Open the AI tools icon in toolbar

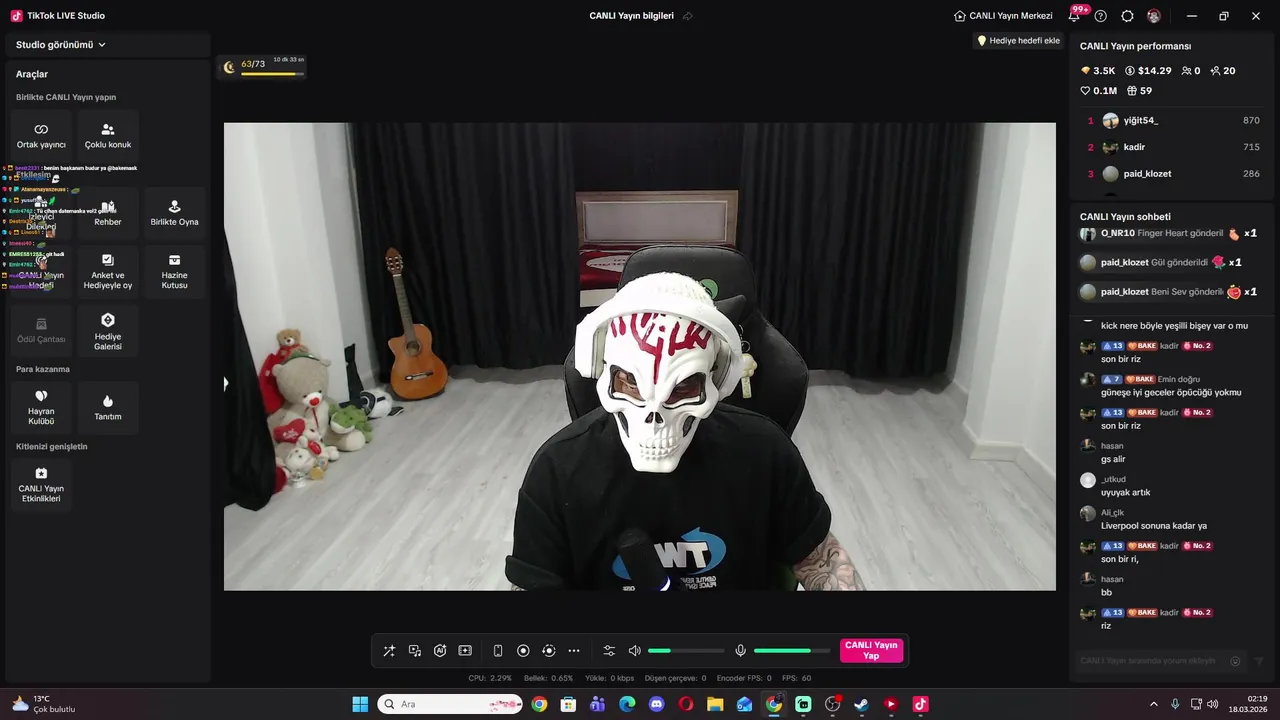(x=440, y=651)
